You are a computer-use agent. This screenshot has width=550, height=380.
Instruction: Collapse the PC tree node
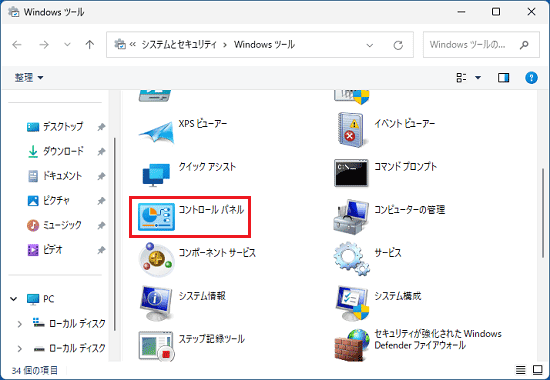click(x=14, y=299)
